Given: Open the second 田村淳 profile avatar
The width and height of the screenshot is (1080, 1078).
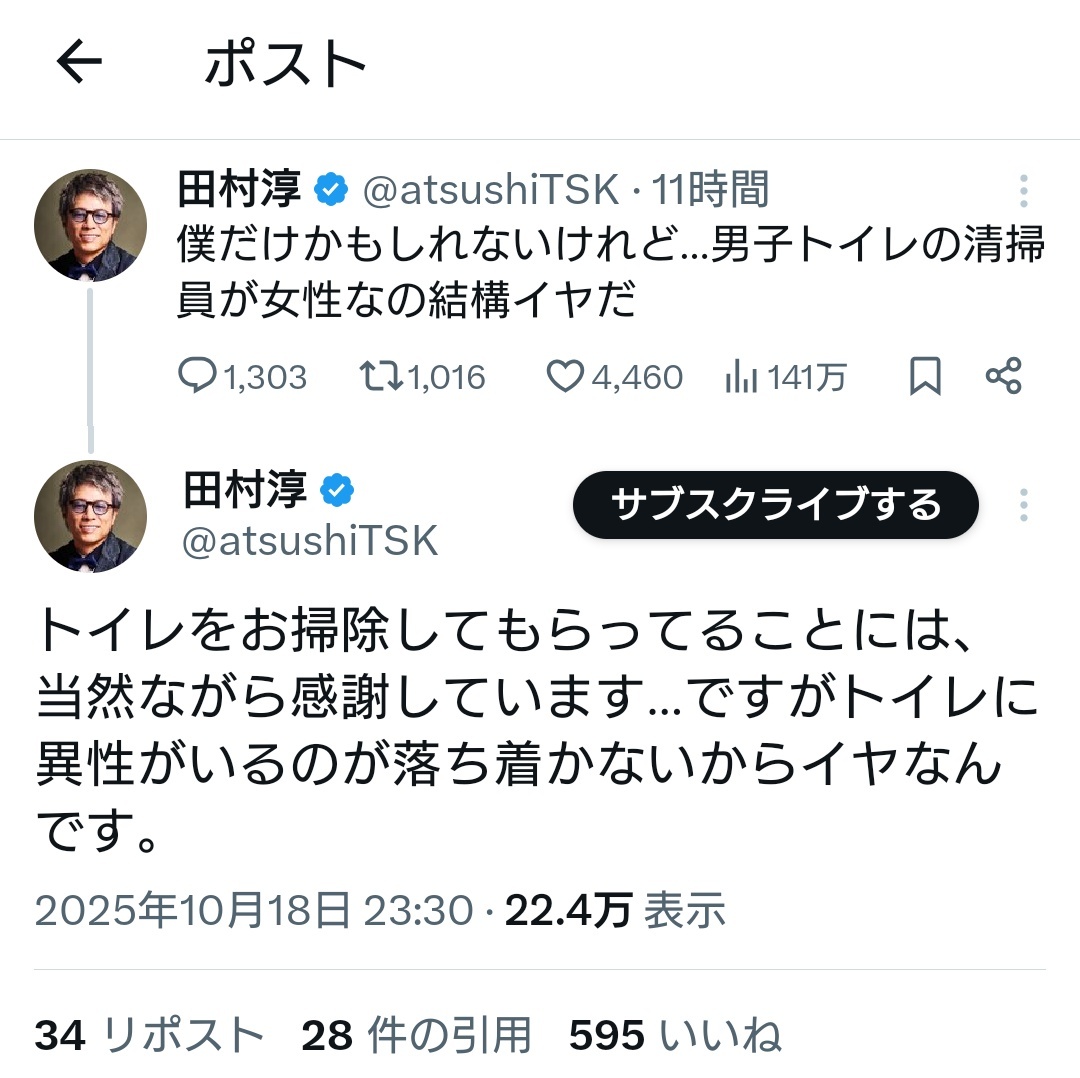Looking at the screenshot, I should pyautogui.click(x=91, y=516).
